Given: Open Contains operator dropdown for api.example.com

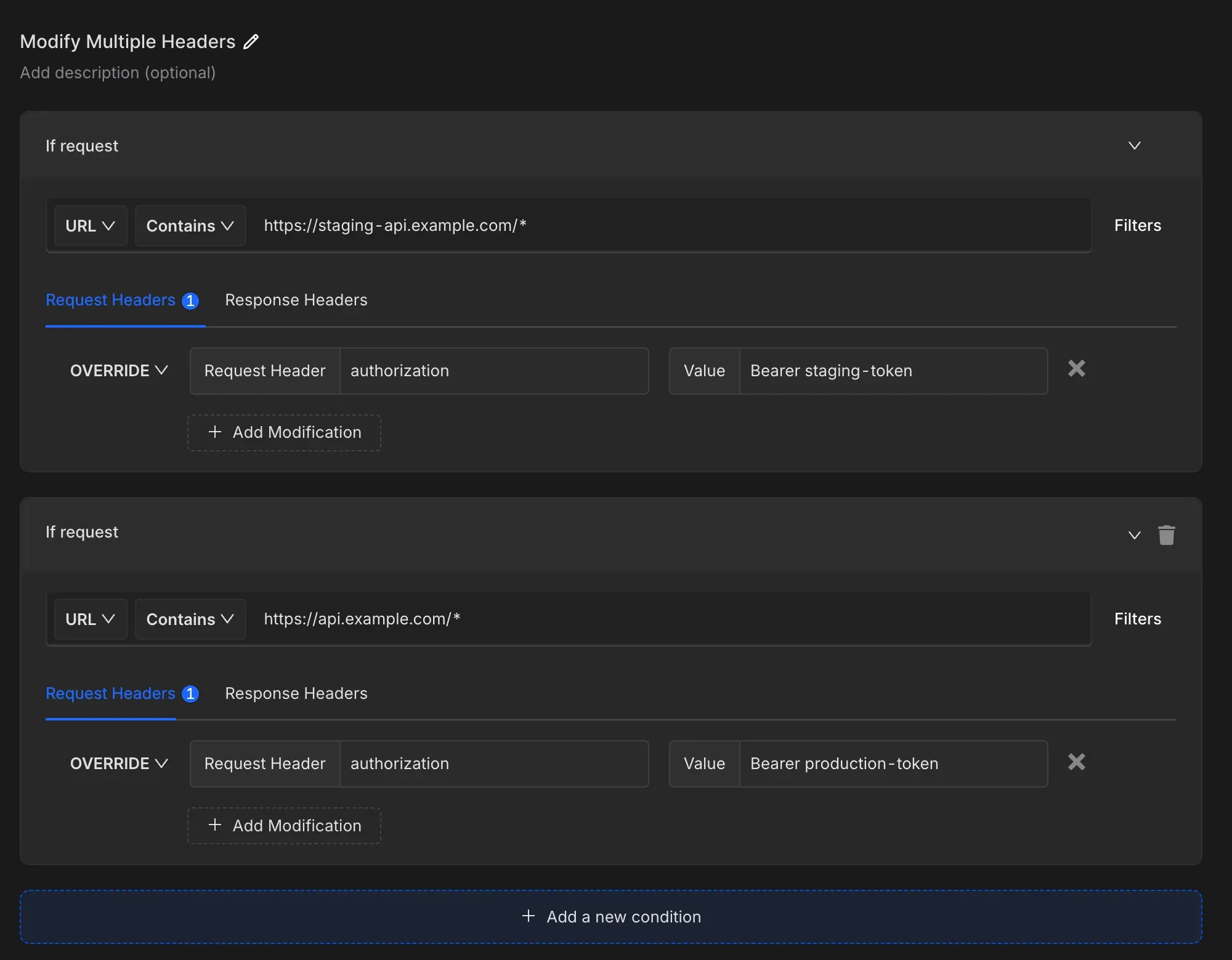Looking at the screenshot, I should [x=190, y=619].
